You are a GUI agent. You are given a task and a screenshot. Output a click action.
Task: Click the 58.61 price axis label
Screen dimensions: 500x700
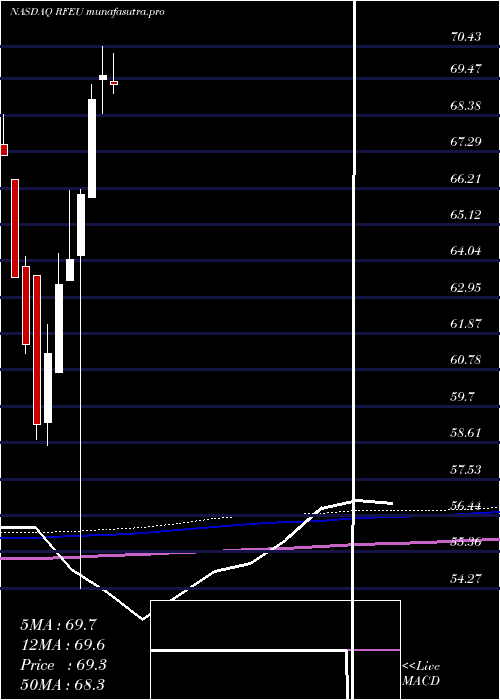tap(466, 433)
